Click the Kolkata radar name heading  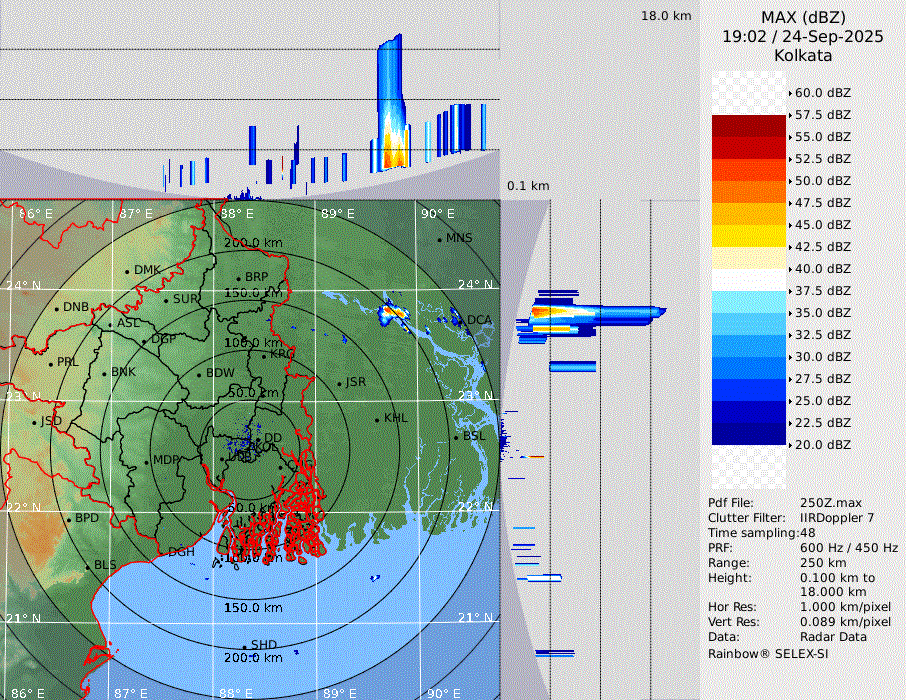[x=803, y=55]
